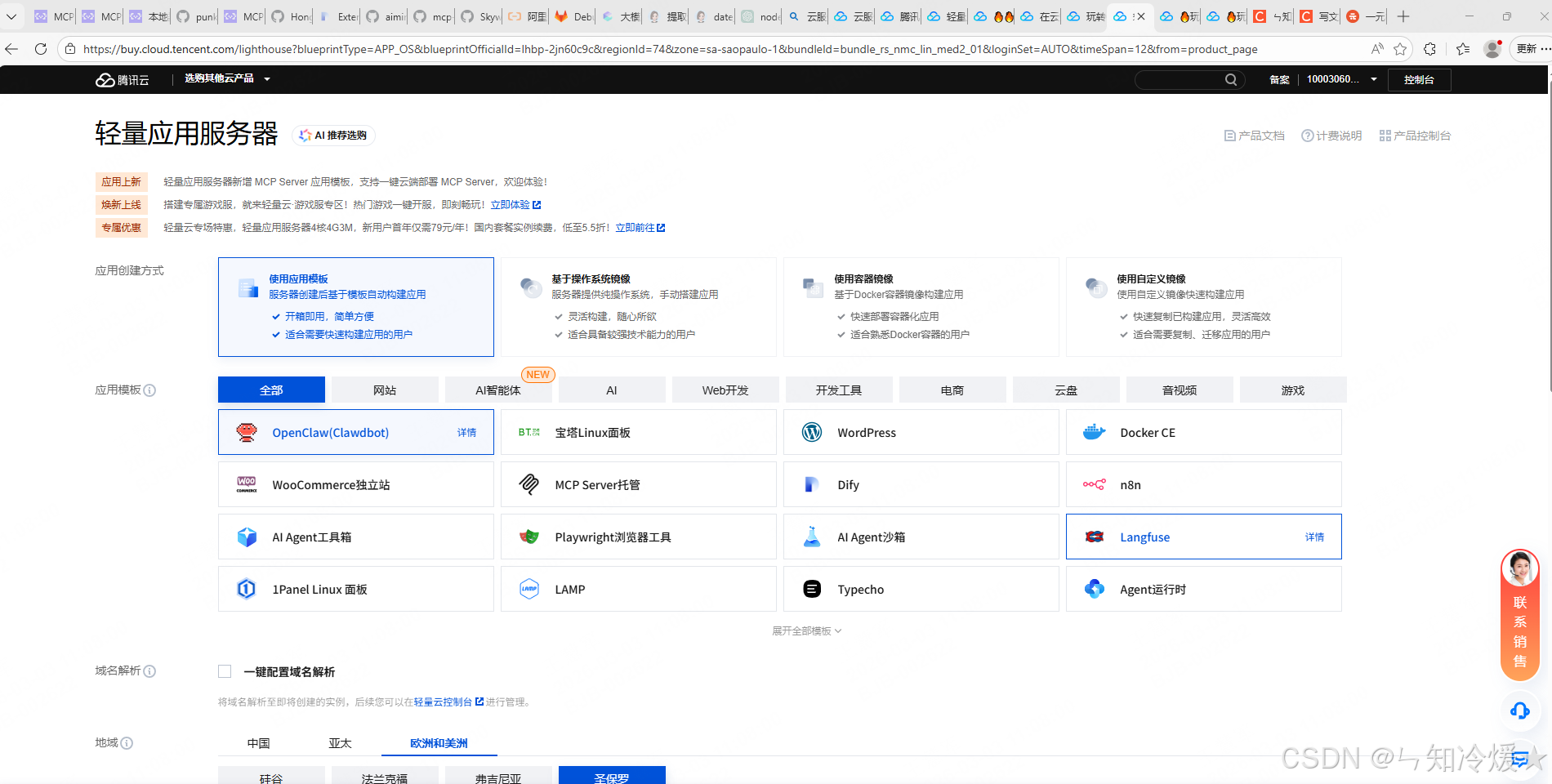This screenshot has width=1552, height=784.
Task: Select the AI智能体 template category tab
Action: 498,390
